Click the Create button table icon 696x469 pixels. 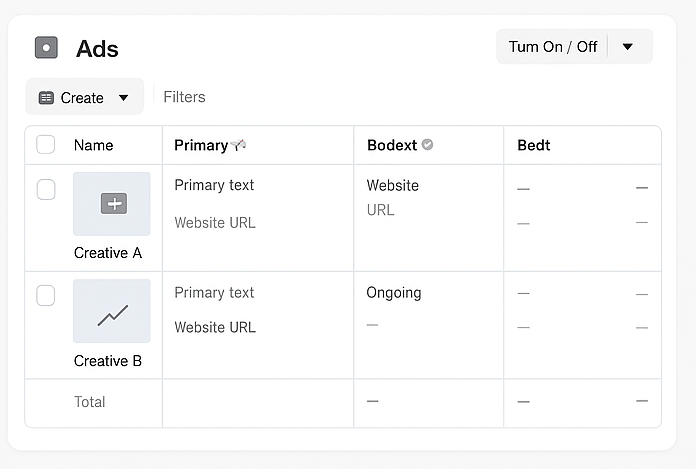(x=46, y=98)
